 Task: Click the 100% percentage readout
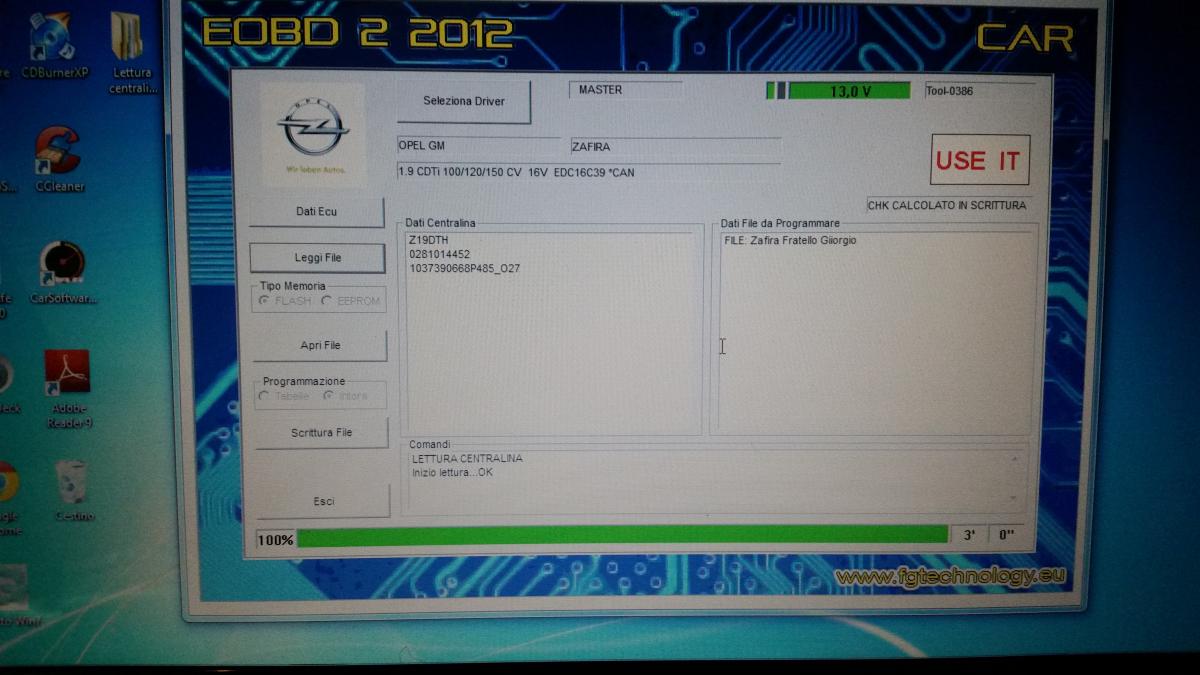275,540
